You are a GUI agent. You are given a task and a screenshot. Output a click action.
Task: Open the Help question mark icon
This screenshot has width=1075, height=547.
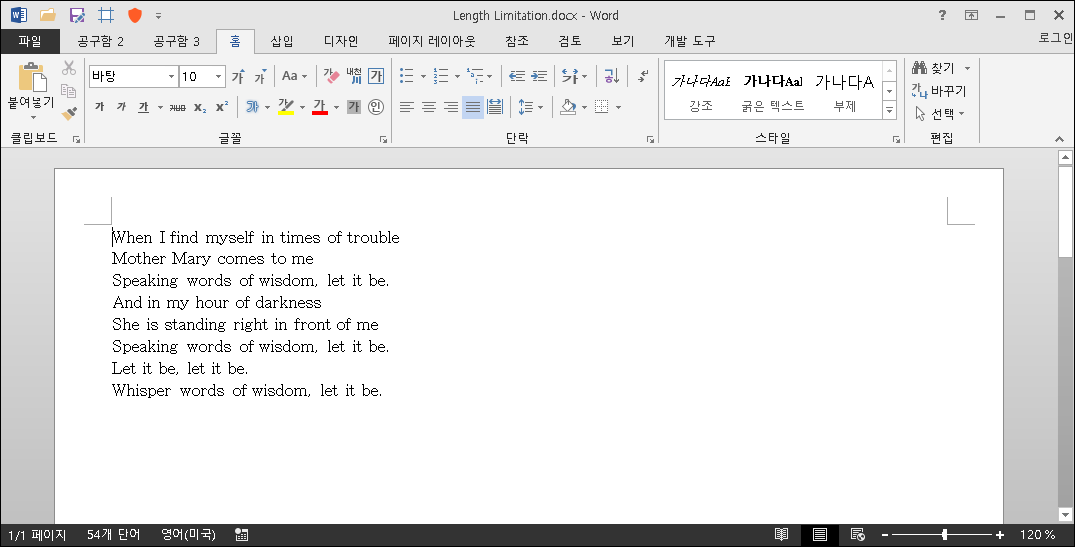click(x=942, y=14)
